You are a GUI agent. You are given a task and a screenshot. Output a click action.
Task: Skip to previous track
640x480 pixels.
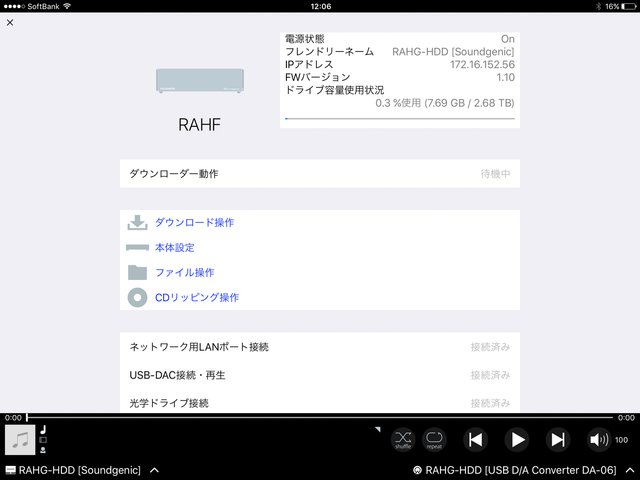[x=476, y=439]
